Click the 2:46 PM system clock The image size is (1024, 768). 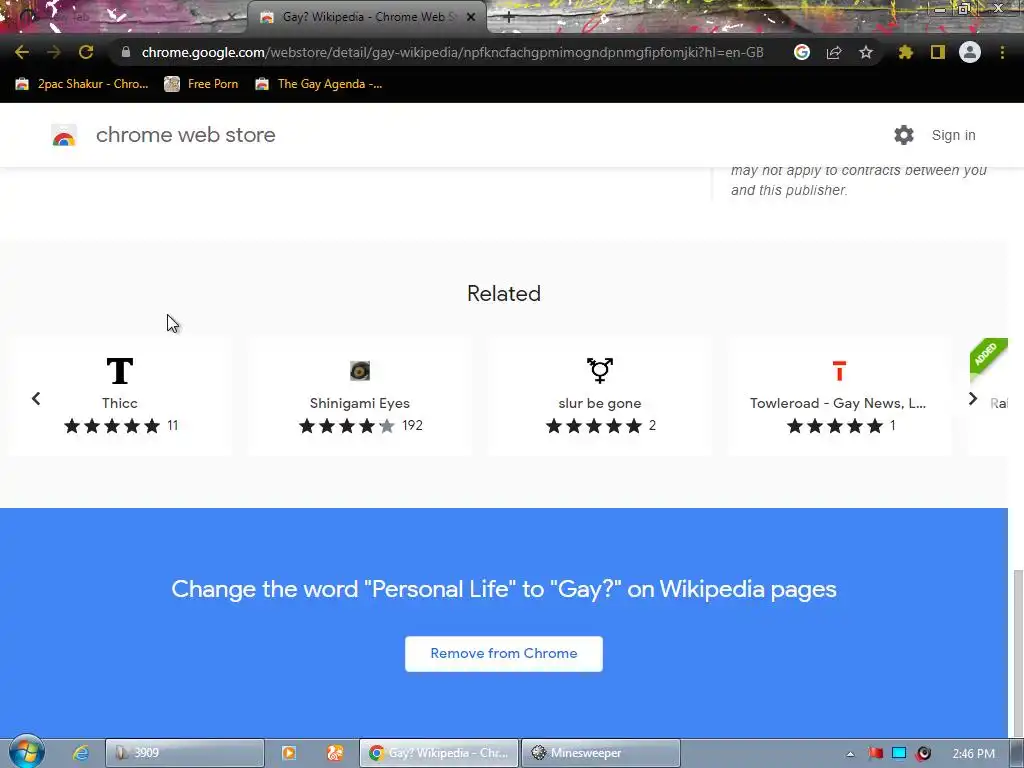(x=974, y=754)
